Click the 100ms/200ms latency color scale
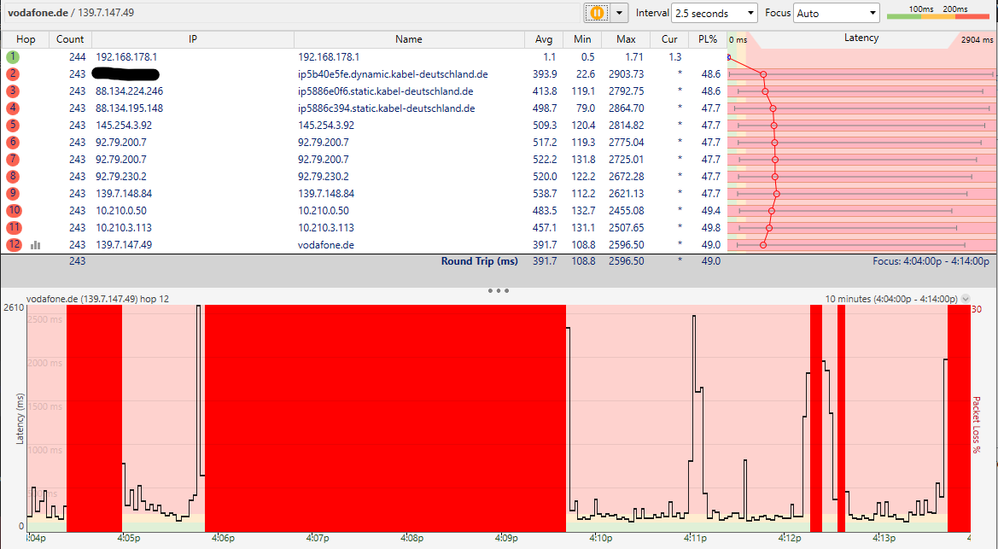The image size is (998, 549). (x=938, y=13)
